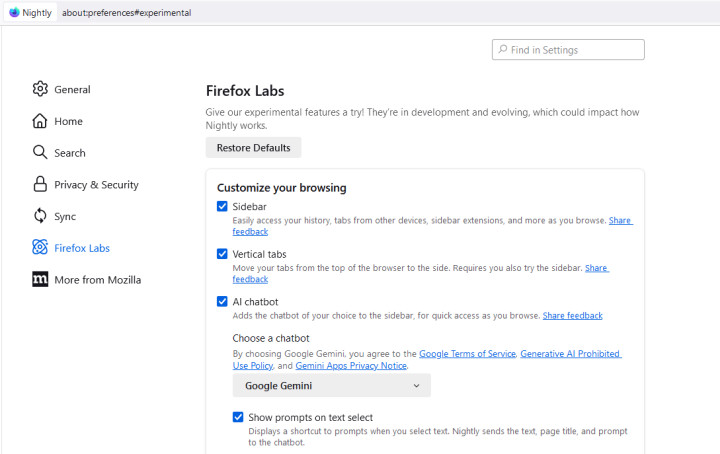720x454 pixels.
Task: Click the Firefox Labs icon
Action: point(40,248)
